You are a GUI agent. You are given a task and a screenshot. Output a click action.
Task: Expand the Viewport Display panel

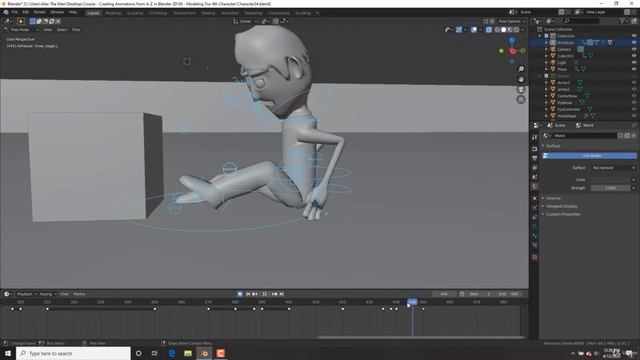click(x=562, y=206)
